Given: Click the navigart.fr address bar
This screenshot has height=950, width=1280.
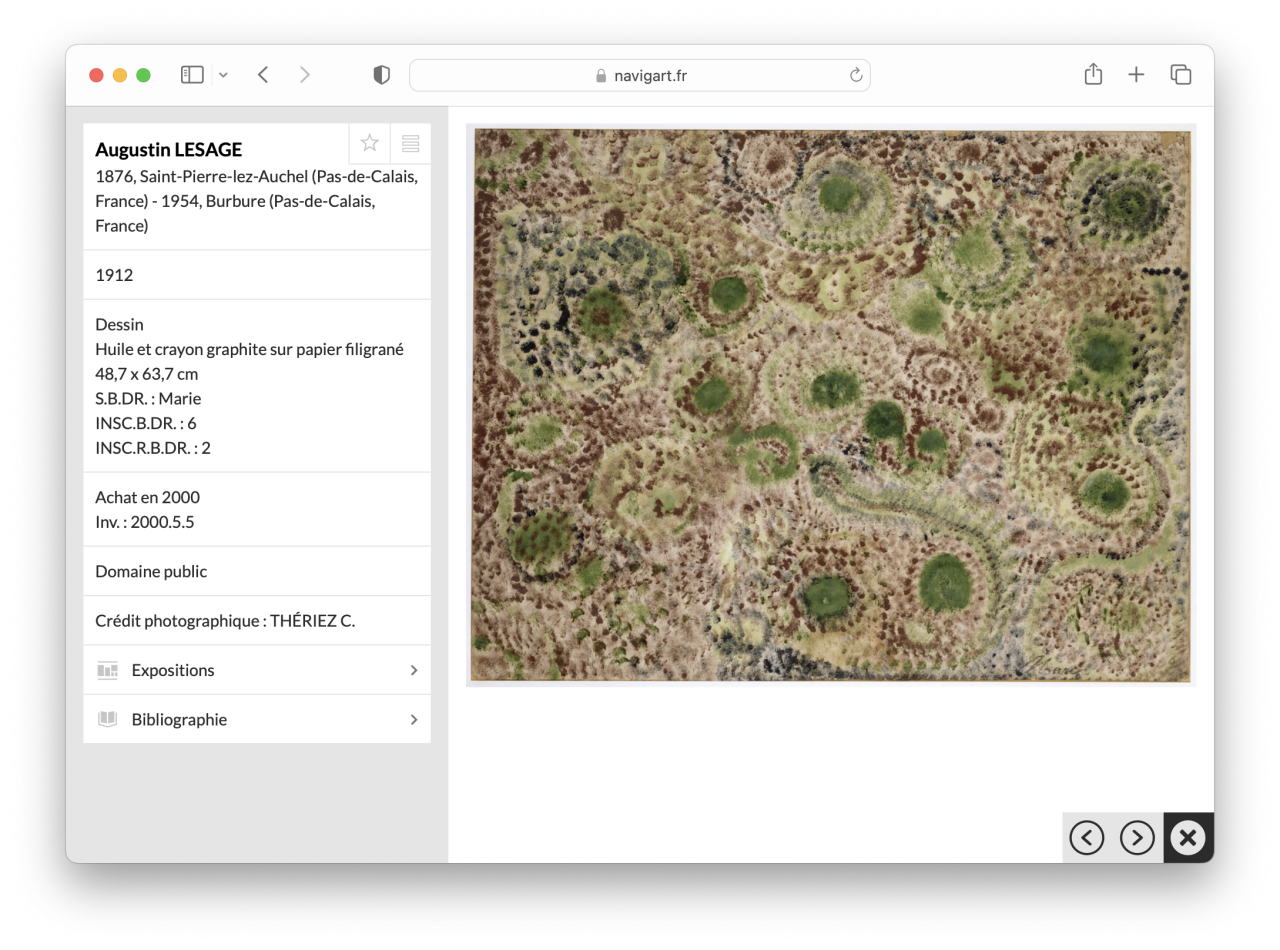Looking at the screenshot, I should (640, 75).
